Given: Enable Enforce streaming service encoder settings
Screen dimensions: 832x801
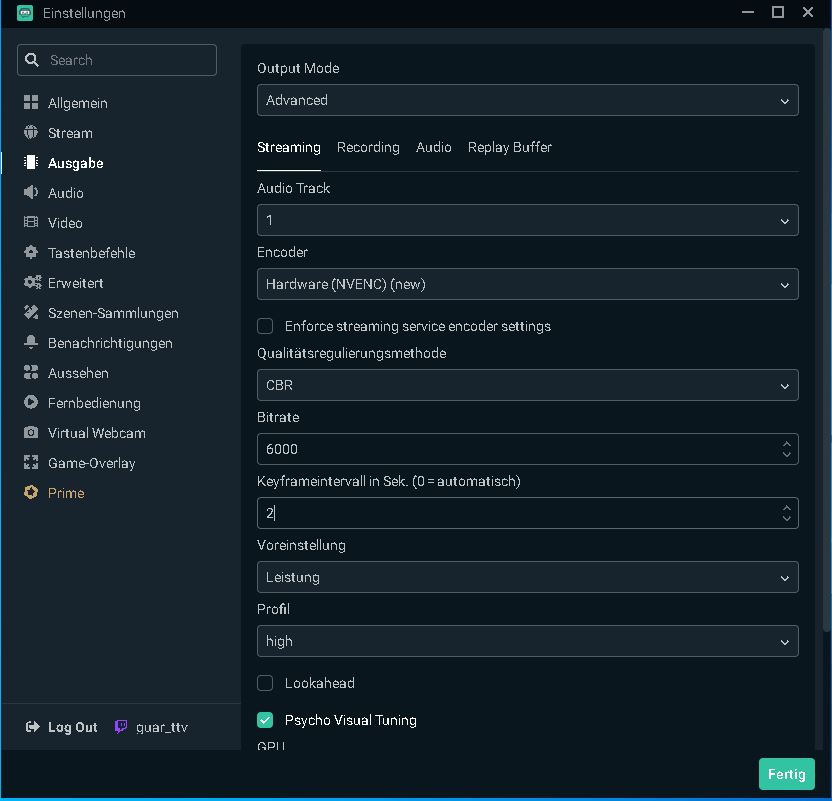Looking at the screenshot, I should click(265, 326).
